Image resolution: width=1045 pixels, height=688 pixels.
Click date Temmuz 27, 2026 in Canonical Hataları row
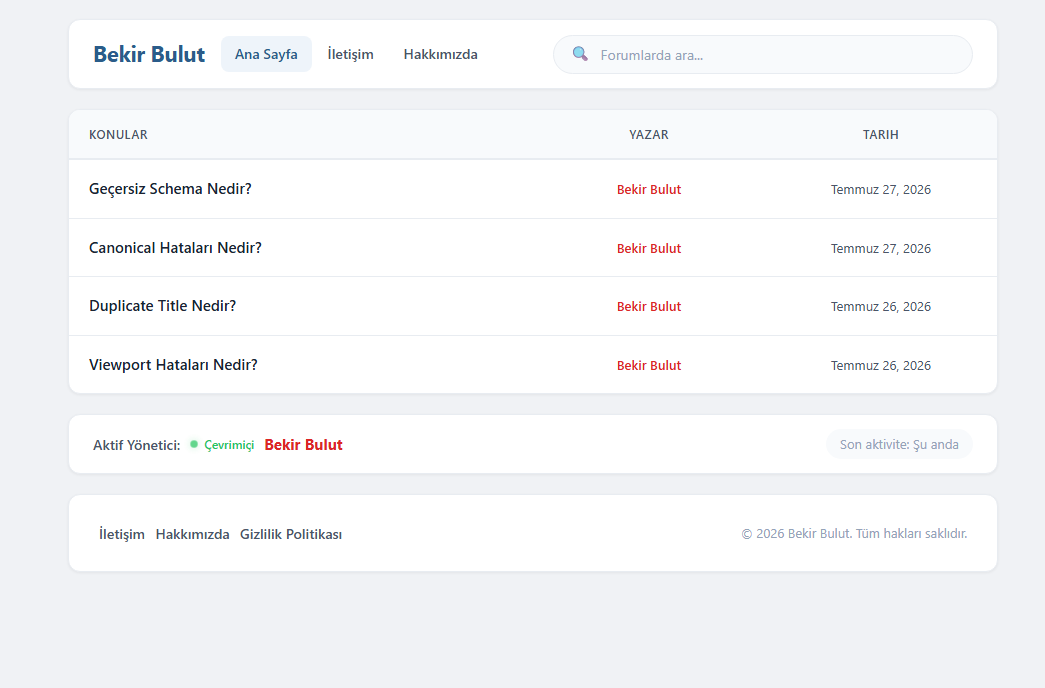[880, 248]
